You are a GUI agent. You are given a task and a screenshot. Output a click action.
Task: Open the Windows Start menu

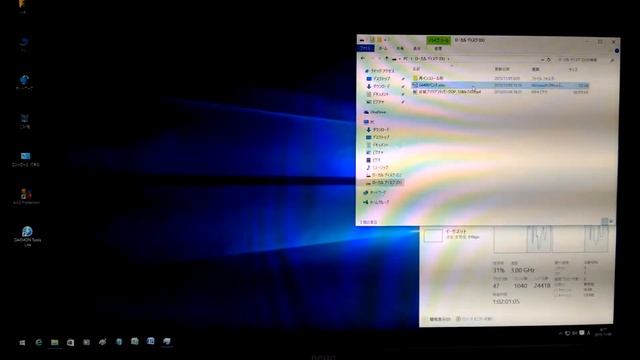tap(22, 342)
